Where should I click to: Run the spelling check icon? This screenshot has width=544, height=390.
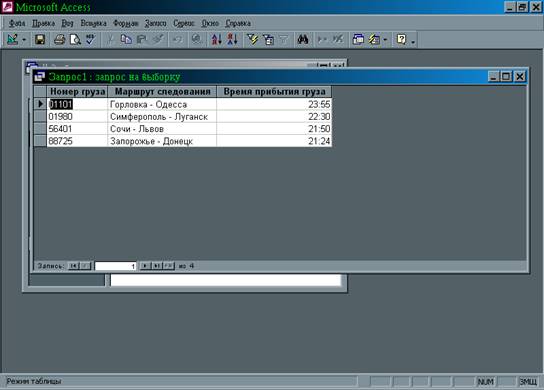click(x=91, y=40)
